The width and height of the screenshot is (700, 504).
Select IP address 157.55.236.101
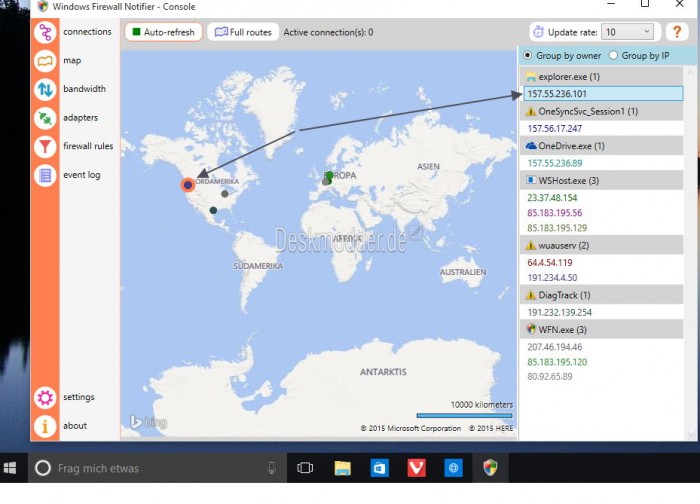point(603,94)
